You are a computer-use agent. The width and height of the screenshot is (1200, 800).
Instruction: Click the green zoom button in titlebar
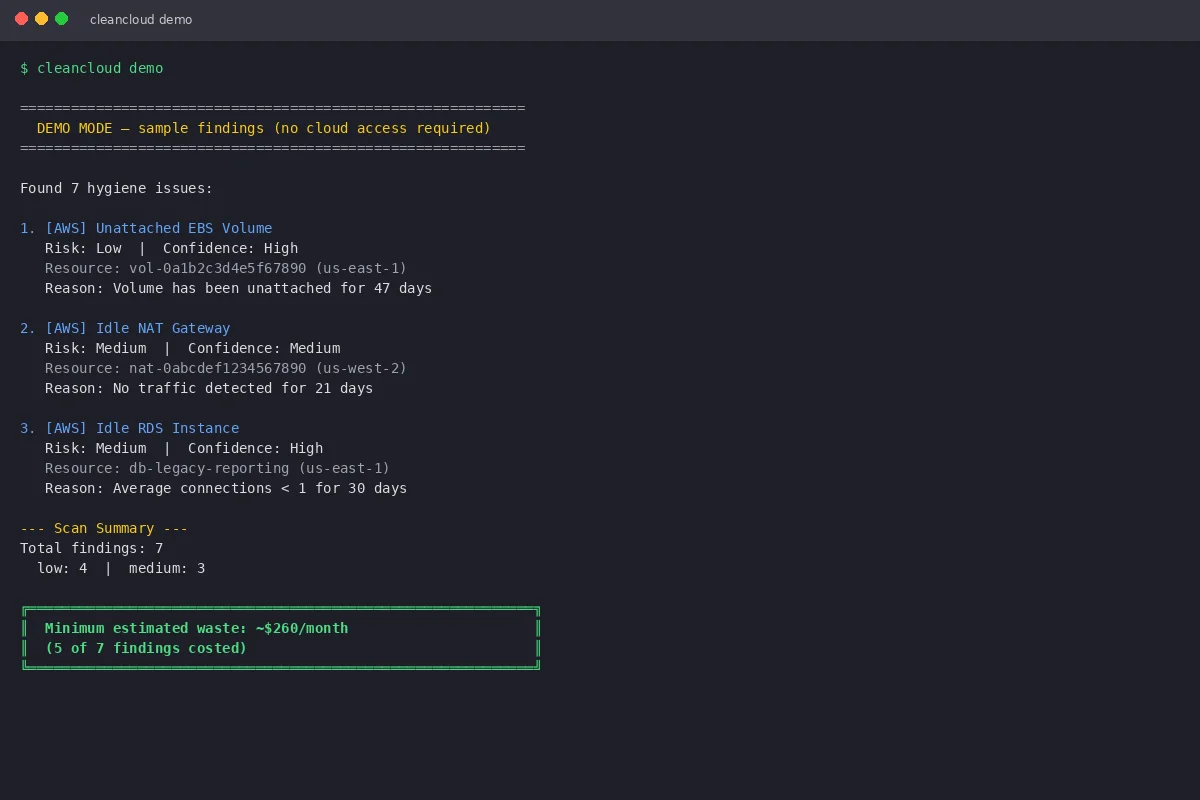pyautogui.click(x=62, y=18)
